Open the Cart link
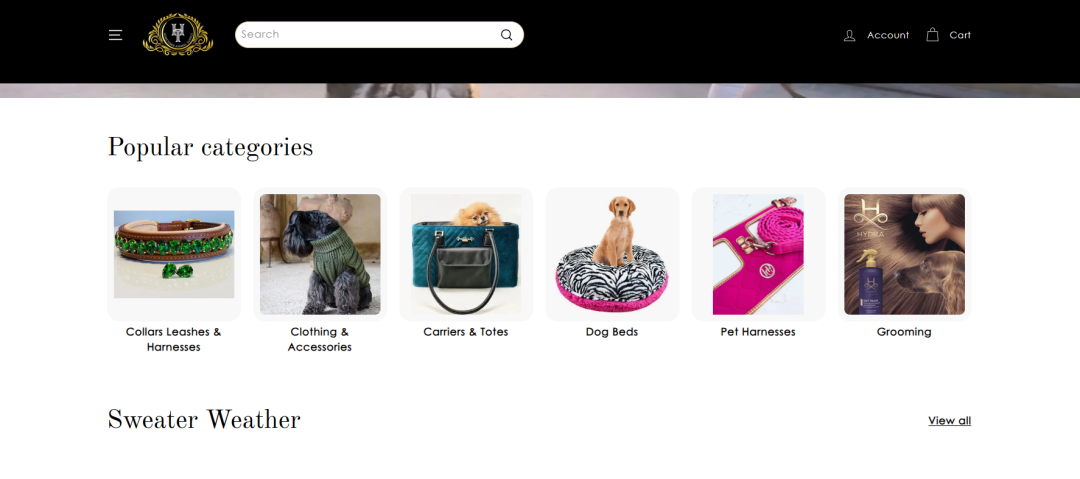The width and height of the screenshot is (1080, 479). [960, 35]
